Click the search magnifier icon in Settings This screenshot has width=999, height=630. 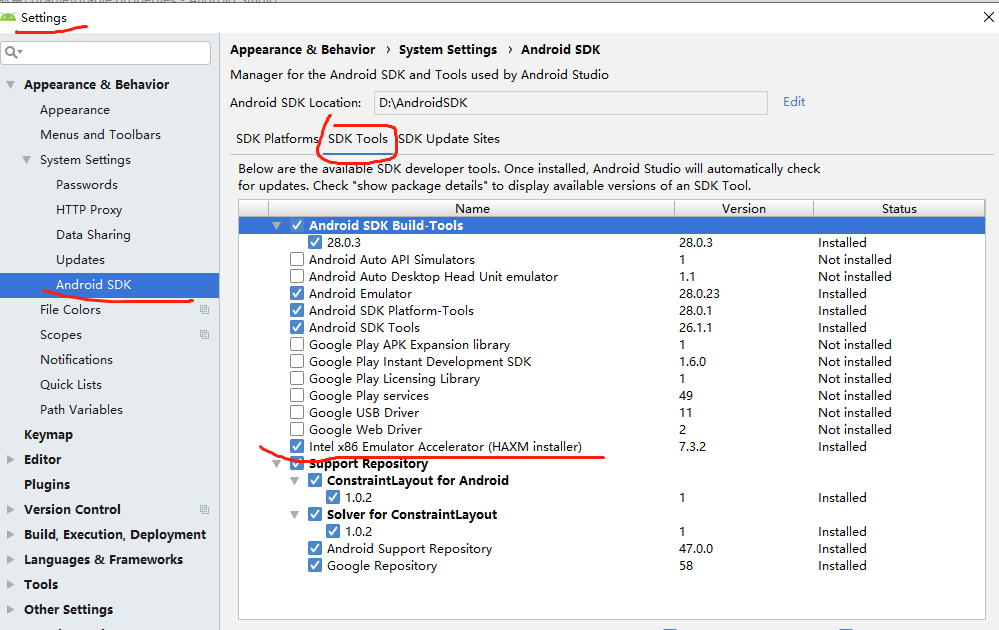tap(13, 52)
